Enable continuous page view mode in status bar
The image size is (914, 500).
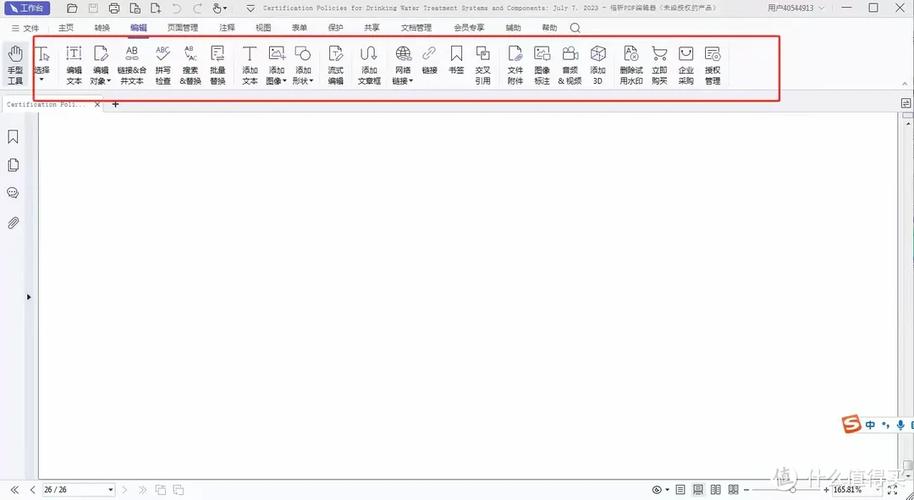click(698, 490)
